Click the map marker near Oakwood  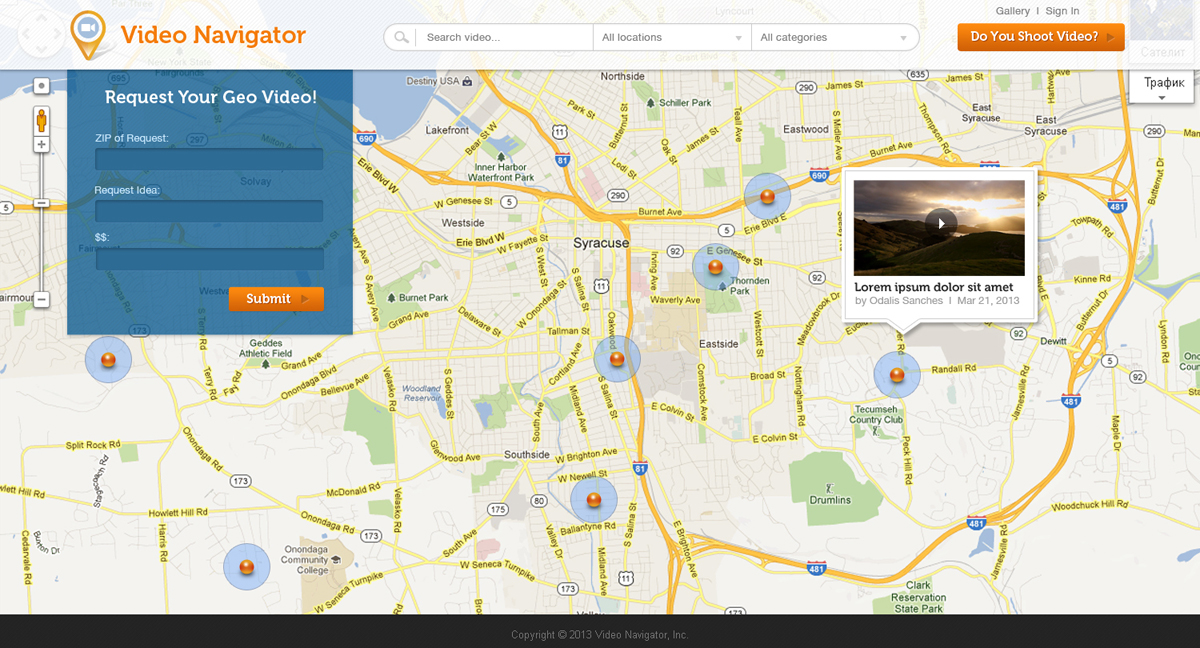tap(617, 359)
